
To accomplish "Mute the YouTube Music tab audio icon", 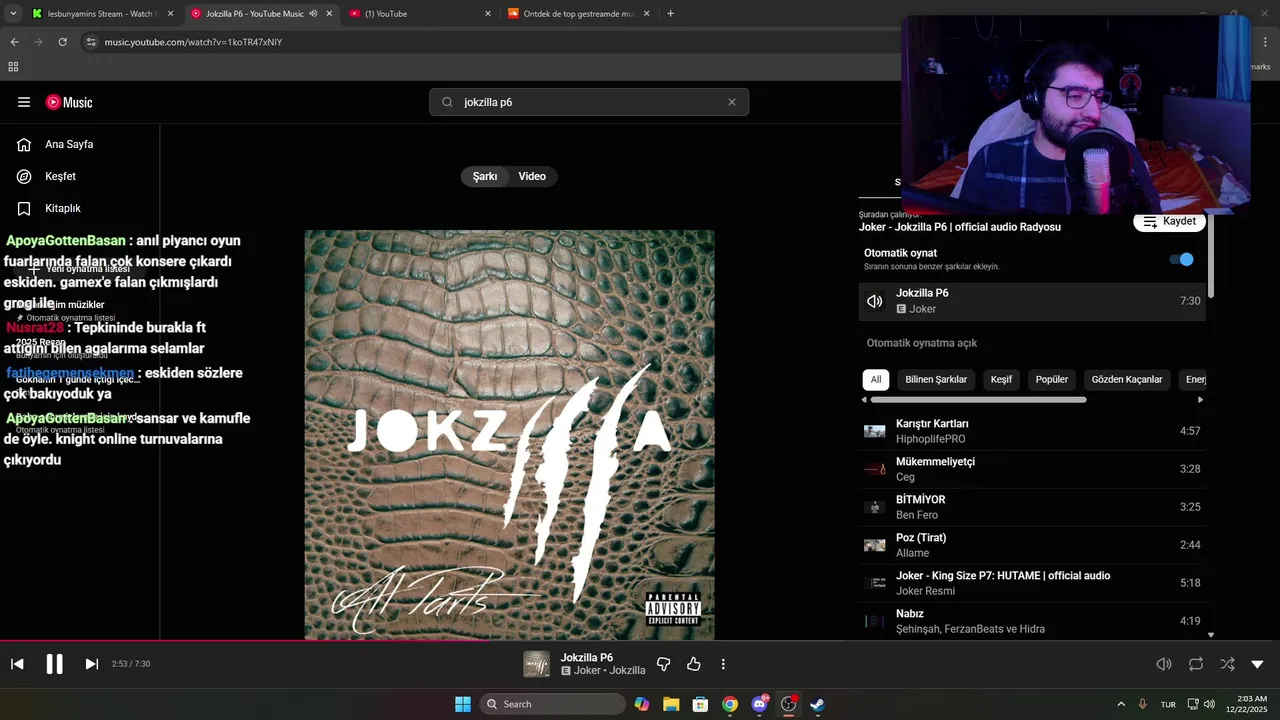I will (313, 14).
